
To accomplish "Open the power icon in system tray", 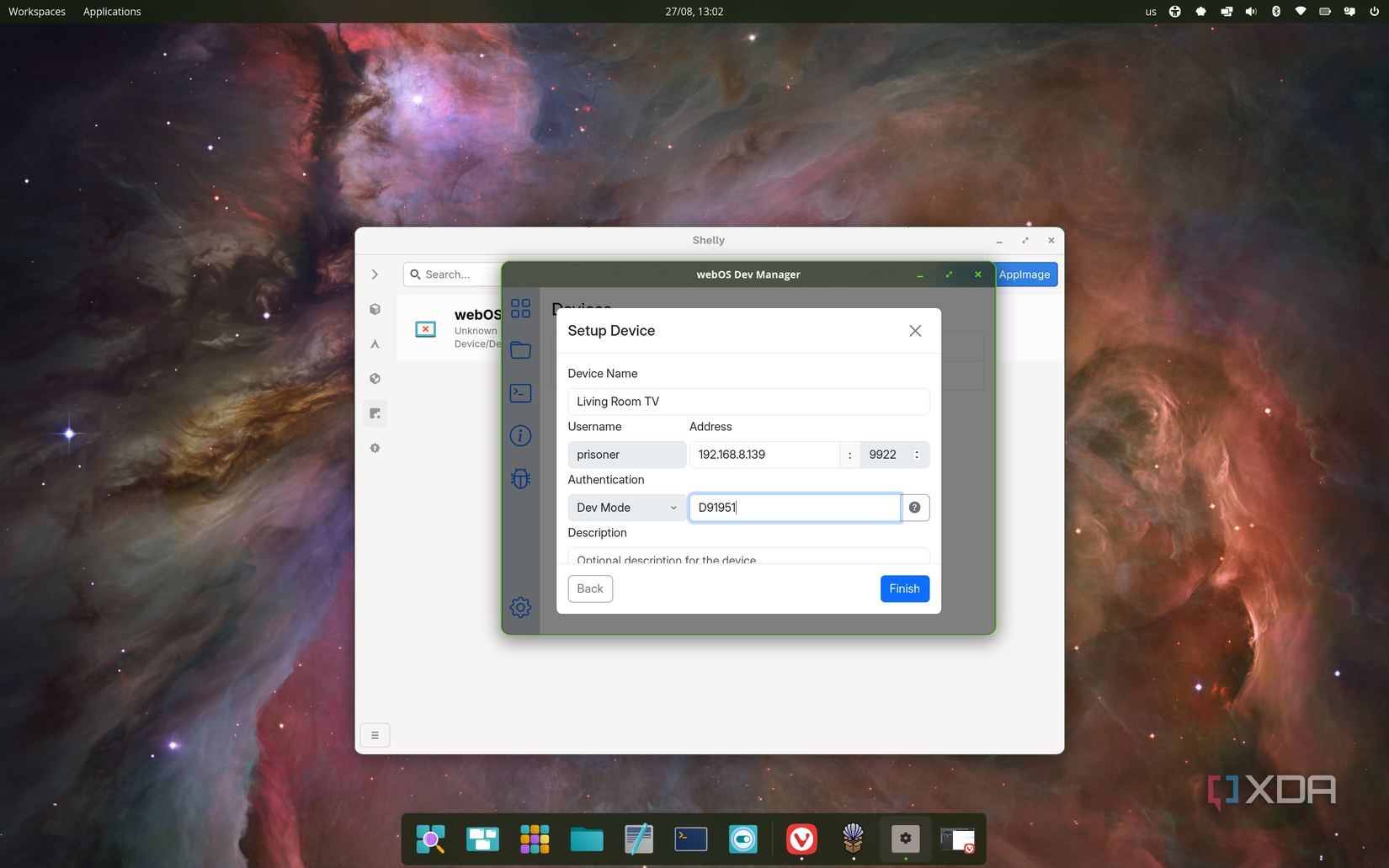I will pyautogui.click(x=1374, y=12).
